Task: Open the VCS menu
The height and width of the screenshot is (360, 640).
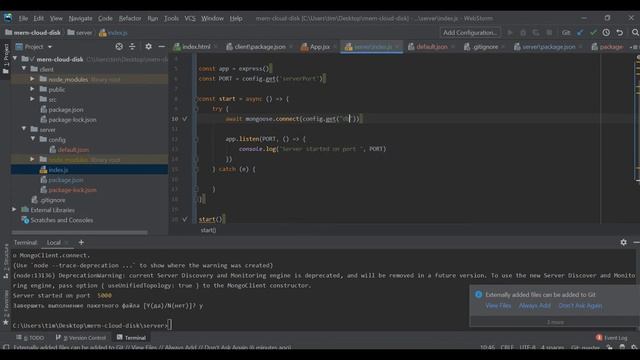Action: click(190, 18)
